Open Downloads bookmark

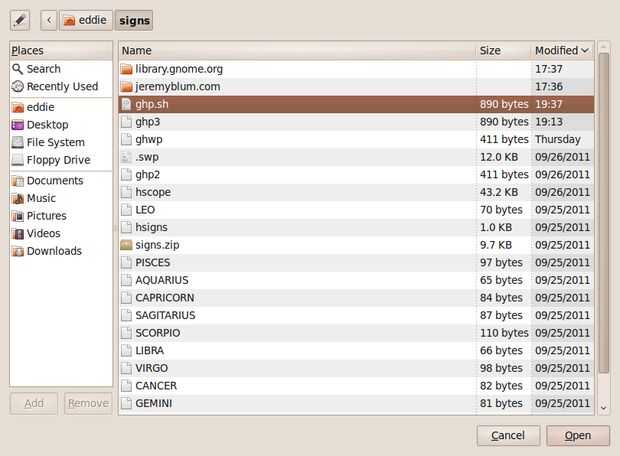click(x=61, y=251)
